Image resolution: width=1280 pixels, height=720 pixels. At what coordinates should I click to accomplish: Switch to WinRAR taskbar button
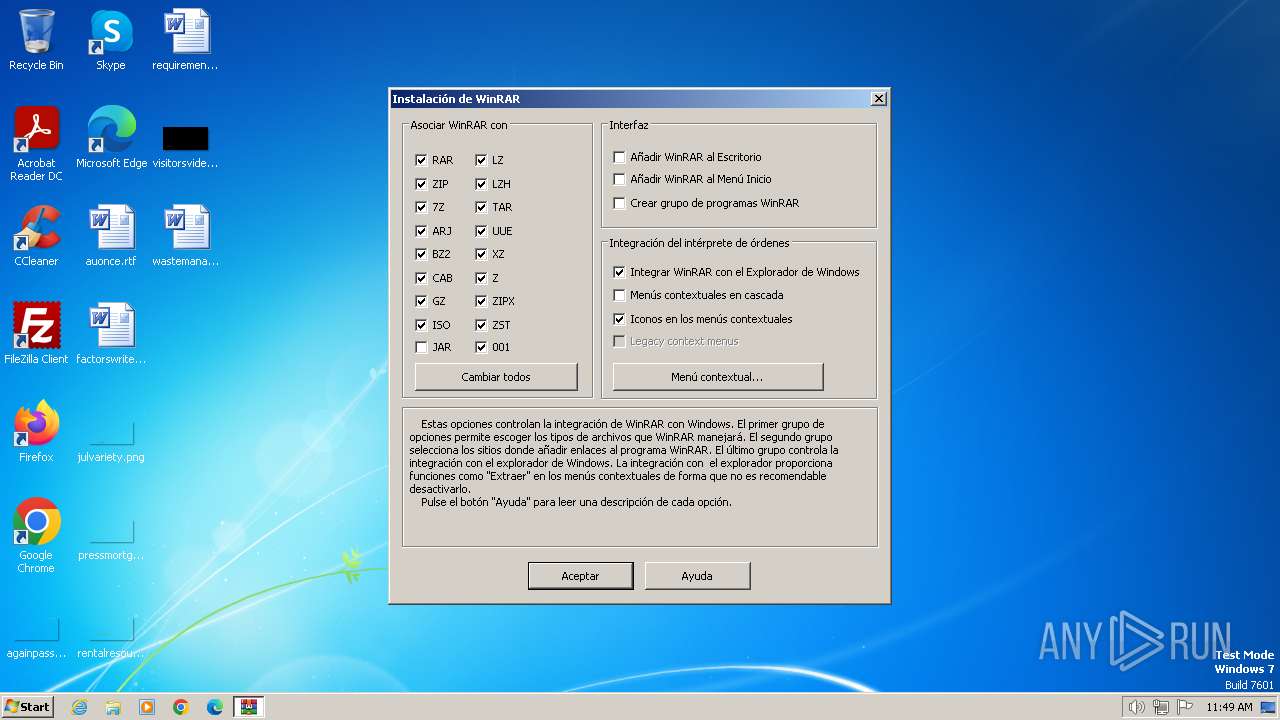249,707
